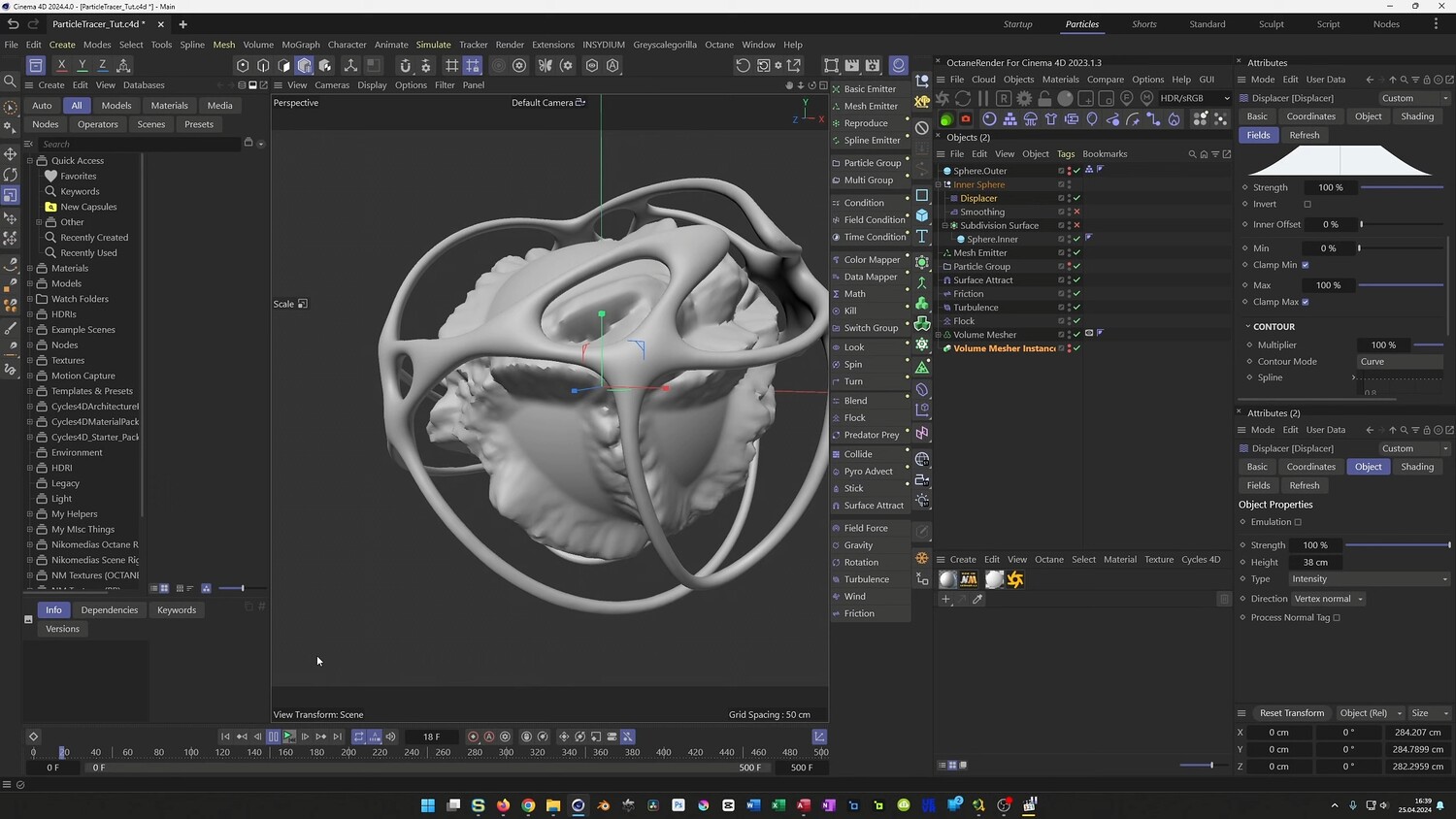Click Refresh in the upper Attributes panel
The height and width of the screenshot is (819, 1456).
(1305, 135)
